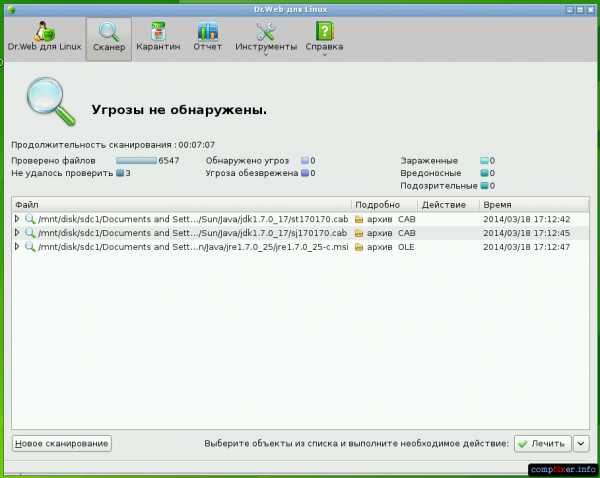Expand the sj170170.cab tree row

point(17,233)
